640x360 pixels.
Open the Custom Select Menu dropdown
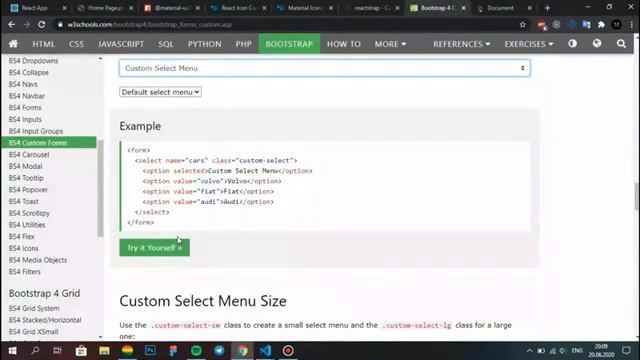[x=324, y=68]
